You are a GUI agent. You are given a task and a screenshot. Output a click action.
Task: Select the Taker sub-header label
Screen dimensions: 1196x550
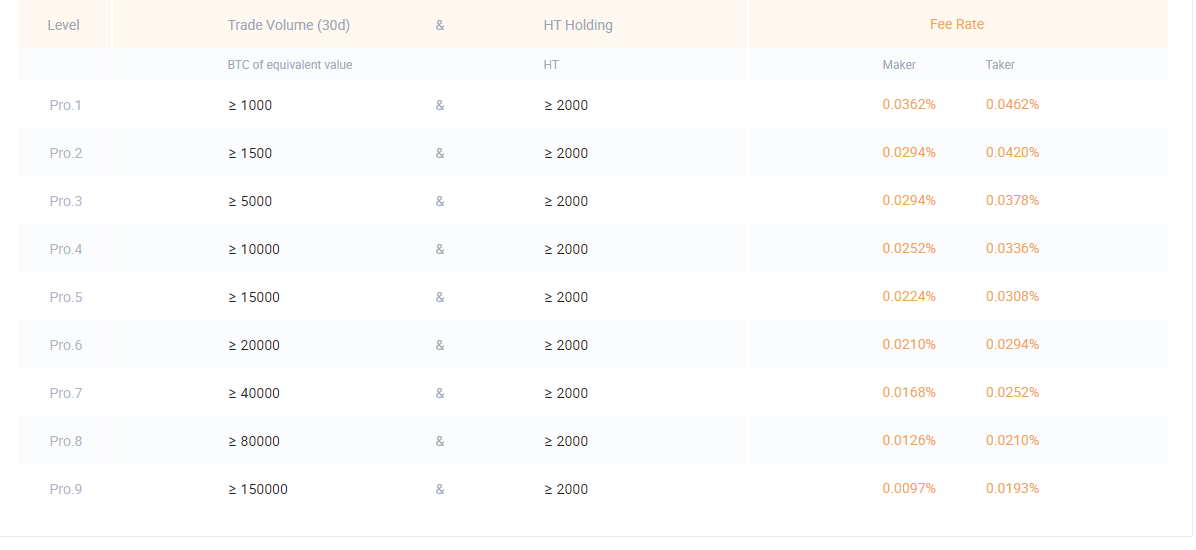pos(1000,65)
